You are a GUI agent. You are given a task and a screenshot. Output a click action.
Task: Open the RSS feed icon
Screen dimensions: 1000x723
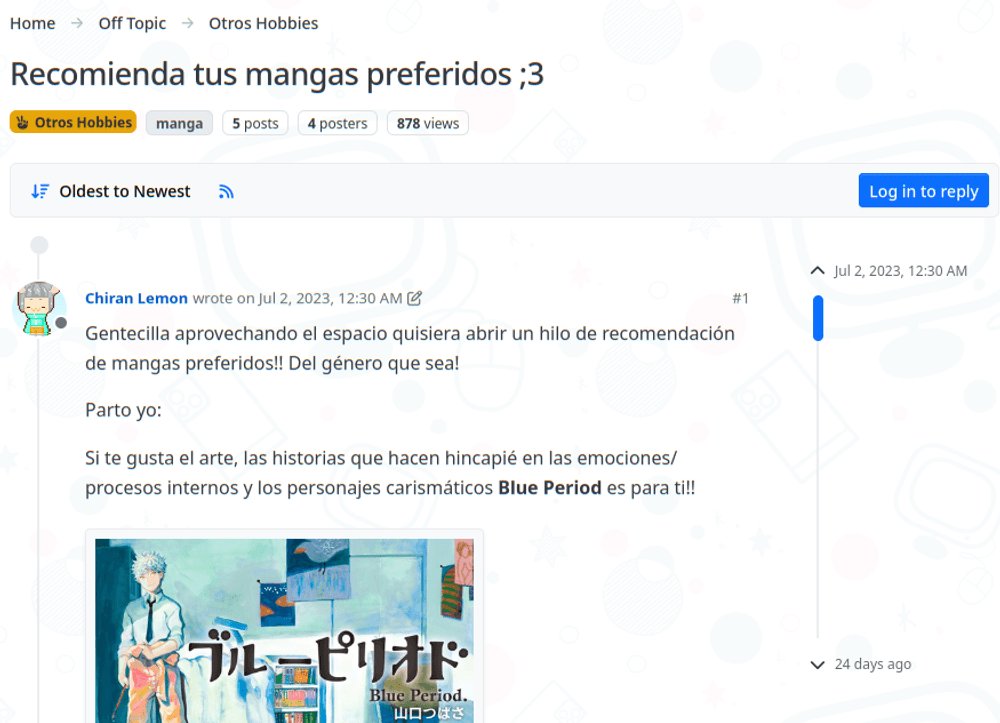(226, 192)
